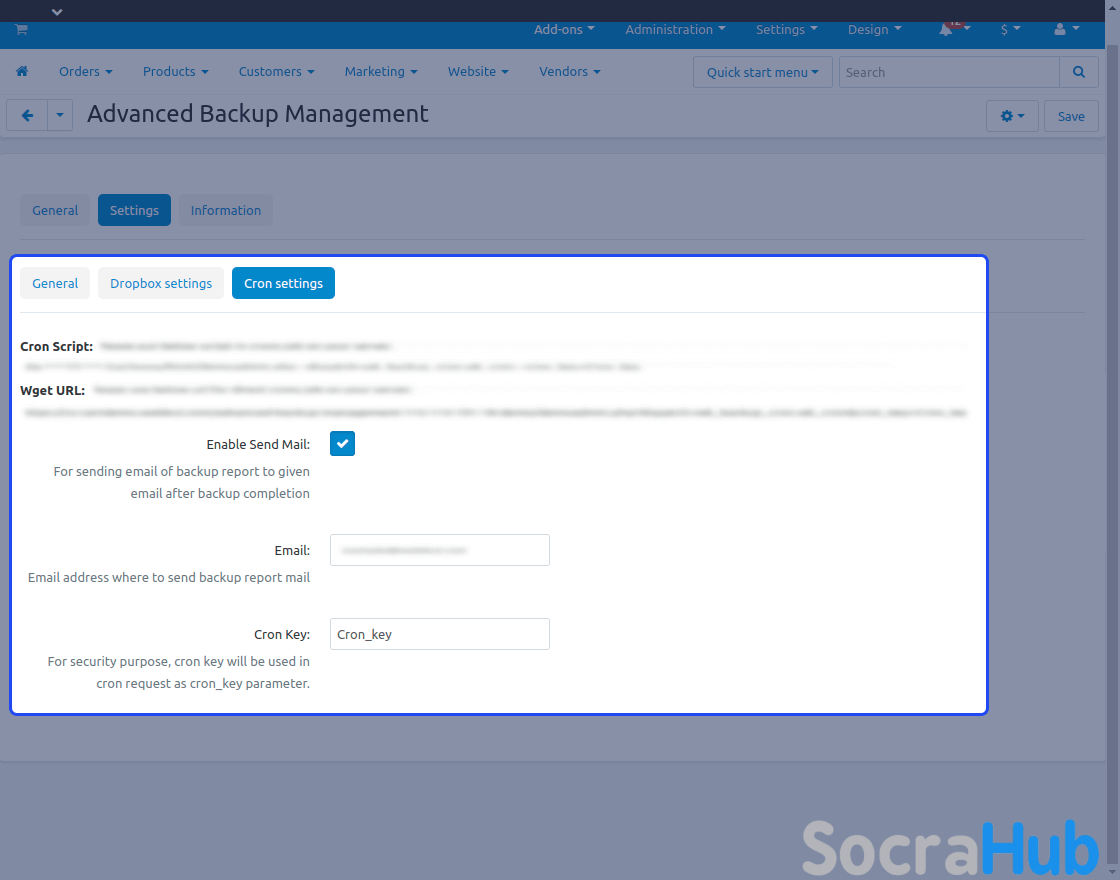
Task: Open the notifications bell icon
Action: pos(946,30)
